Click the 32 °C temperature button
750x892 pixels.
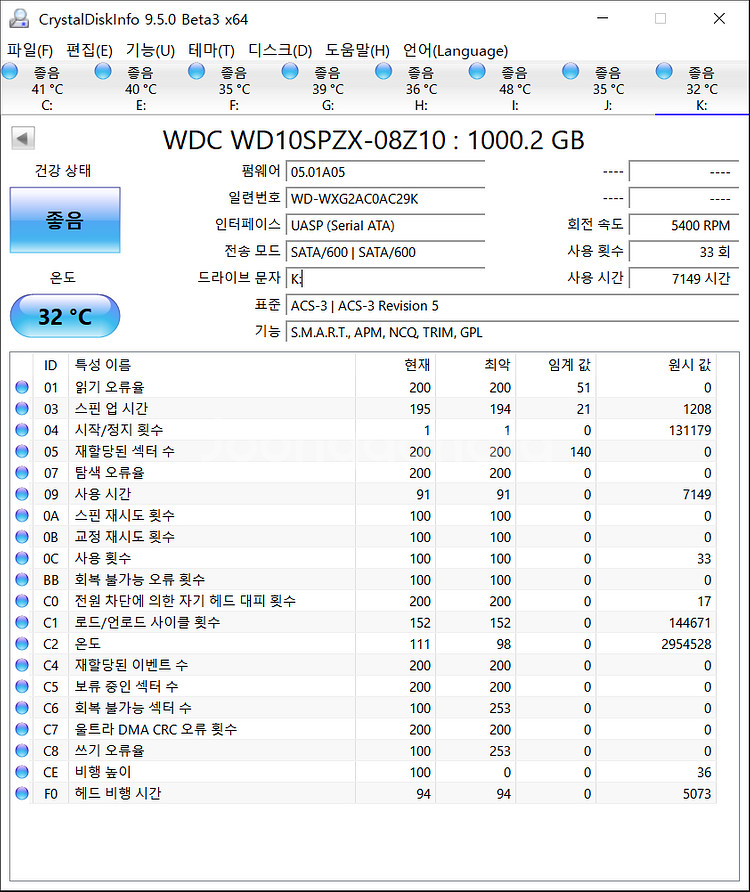point(65,316)
